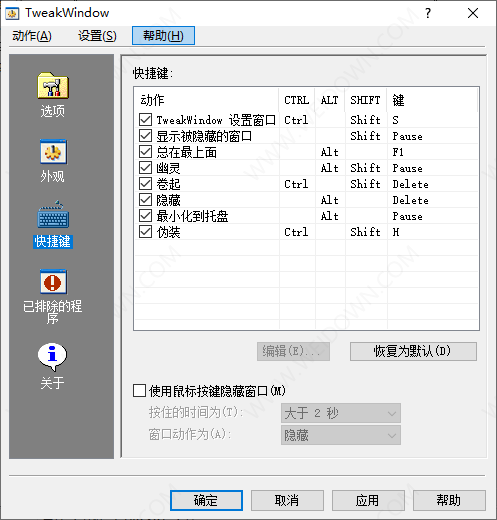Enable 使用鼠标按键隐藏窗口(M) checkbox

click(x=139, y=391)
